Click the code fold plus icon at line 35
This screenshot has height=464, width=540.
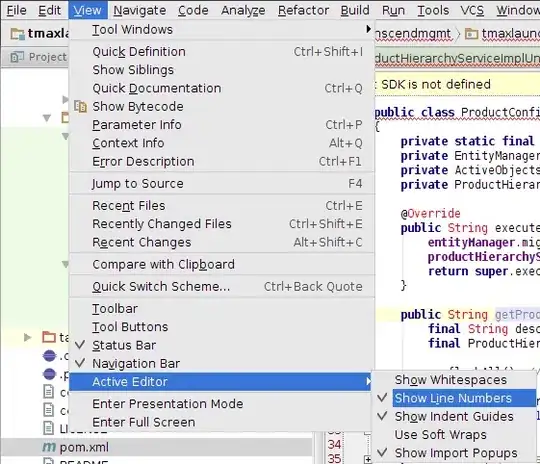(368, 459)
